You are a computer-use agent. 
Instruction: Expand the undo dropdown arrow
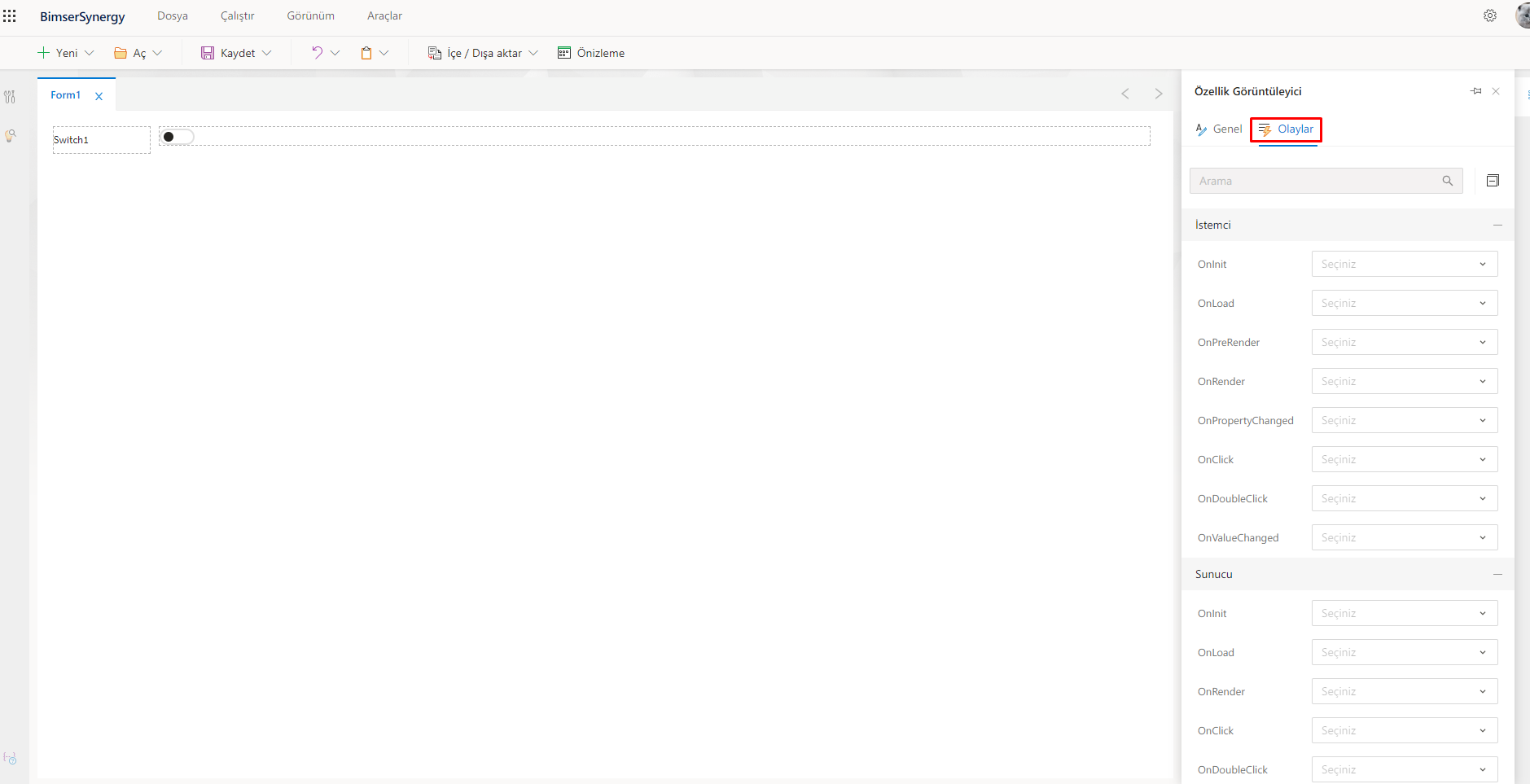click(335, 53)
